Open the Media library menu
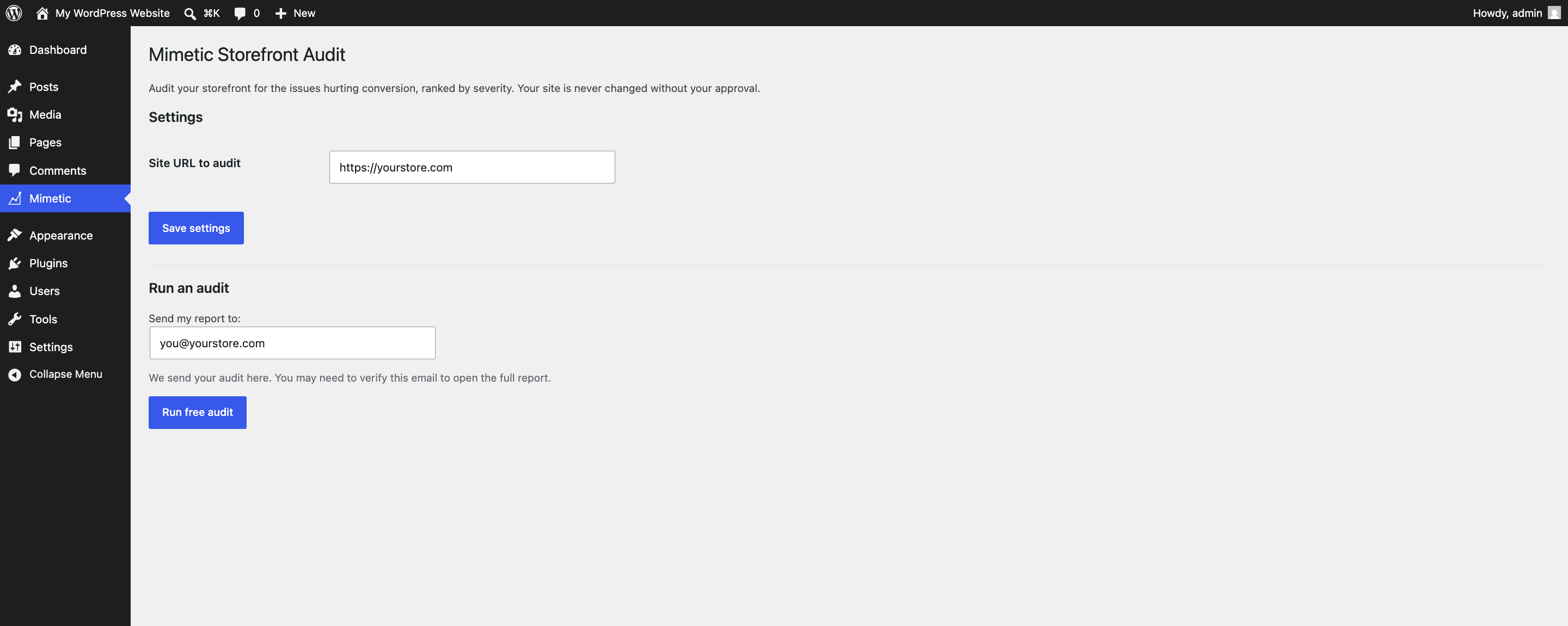The height and width of the screenshot is (626, 1568). click(x=65, y=115)
